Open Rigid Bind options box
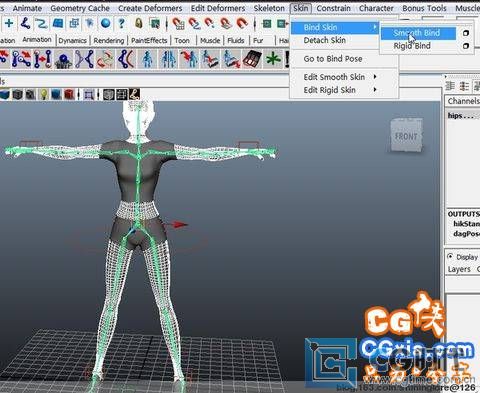Screen dimensions: 480x393 466,46
